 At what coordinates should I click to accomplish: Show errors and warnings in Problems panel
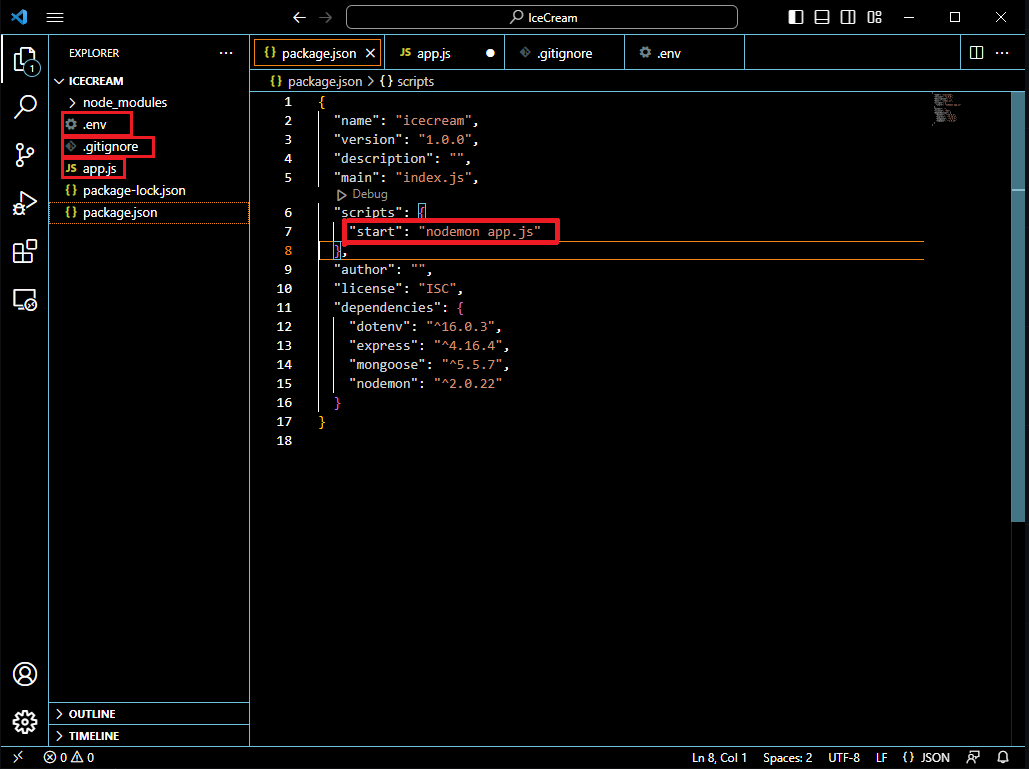69,757
